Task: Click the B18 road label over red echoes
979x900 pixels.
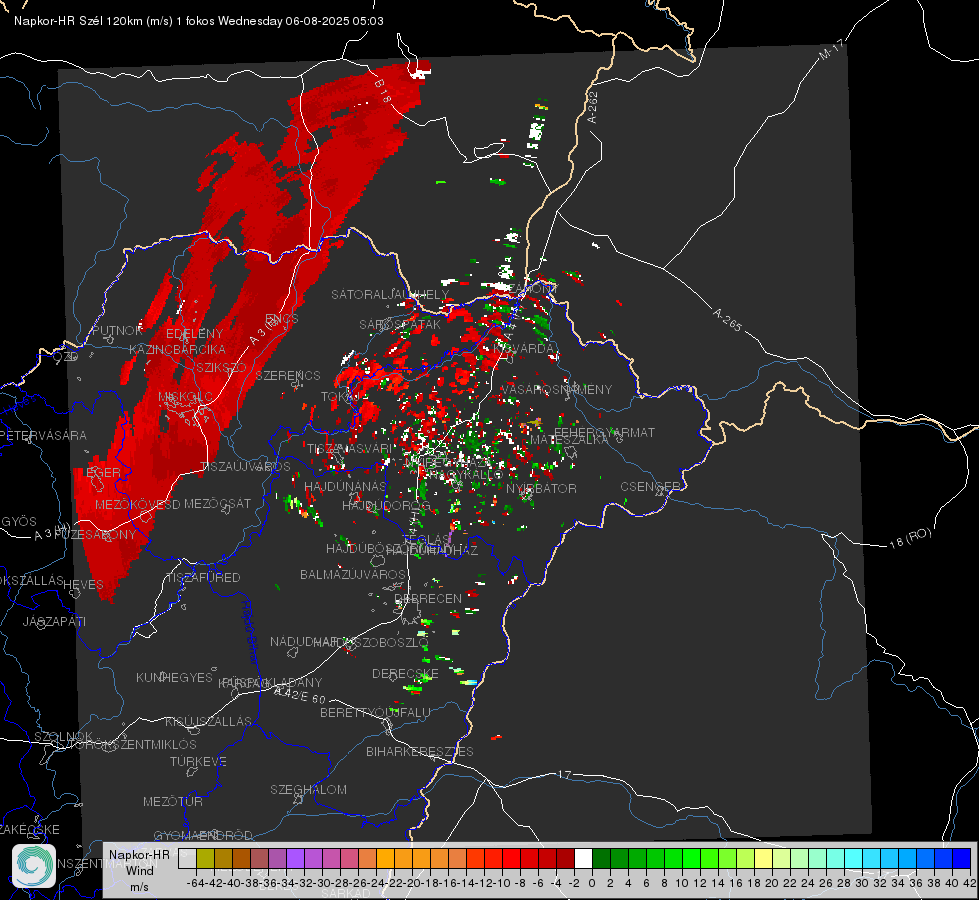Action: point(383,92)
